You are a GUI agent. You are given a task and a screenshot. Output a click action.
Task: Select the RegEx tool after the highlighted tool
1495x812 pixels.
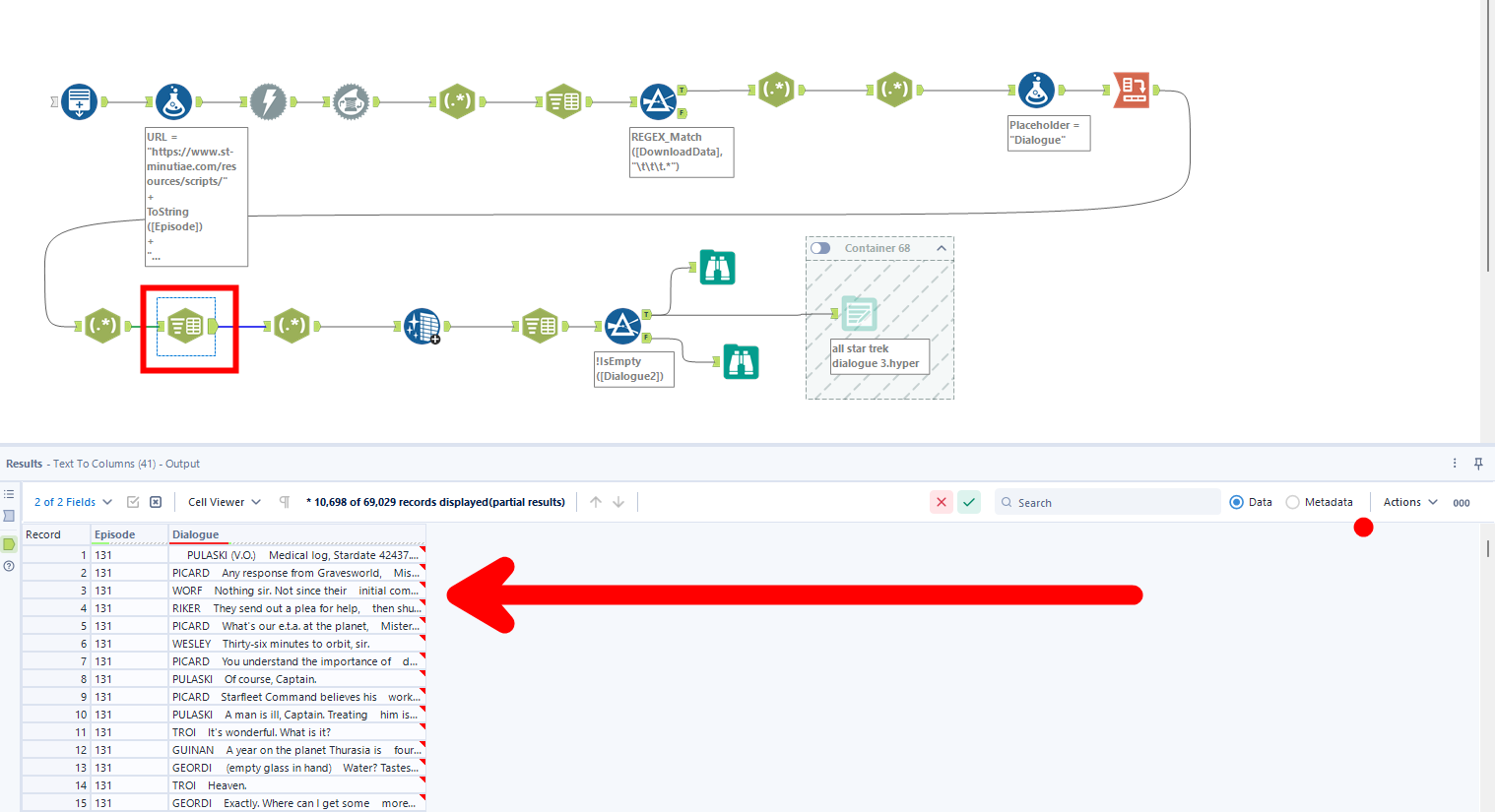tap(292, 326)
